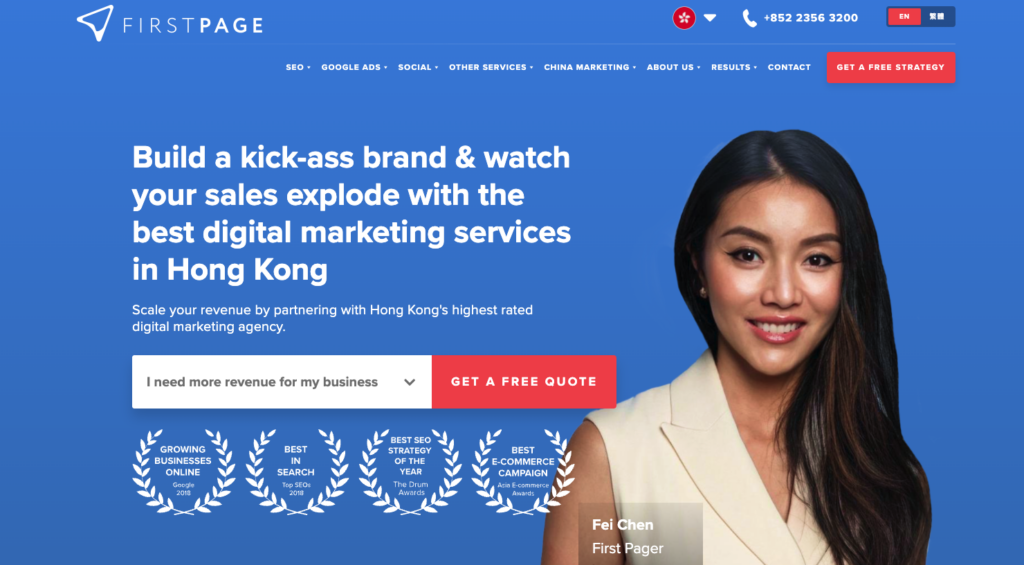This screenshot has width=1024, height=565.
Task: Click the First Page paper plane logo
Action: (95, 23)
